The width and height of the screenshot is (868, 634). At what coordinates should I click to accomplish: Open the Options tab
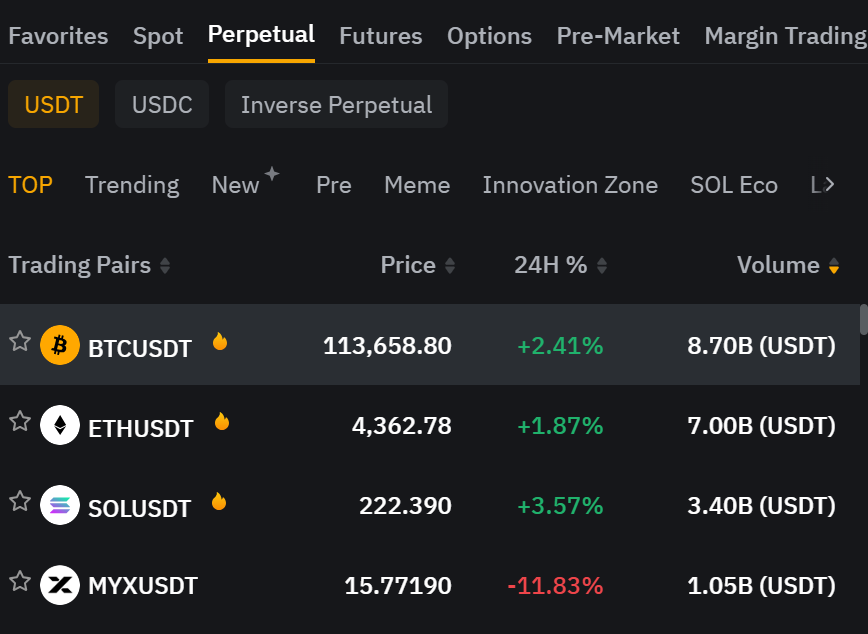click(x=489, y=36)
